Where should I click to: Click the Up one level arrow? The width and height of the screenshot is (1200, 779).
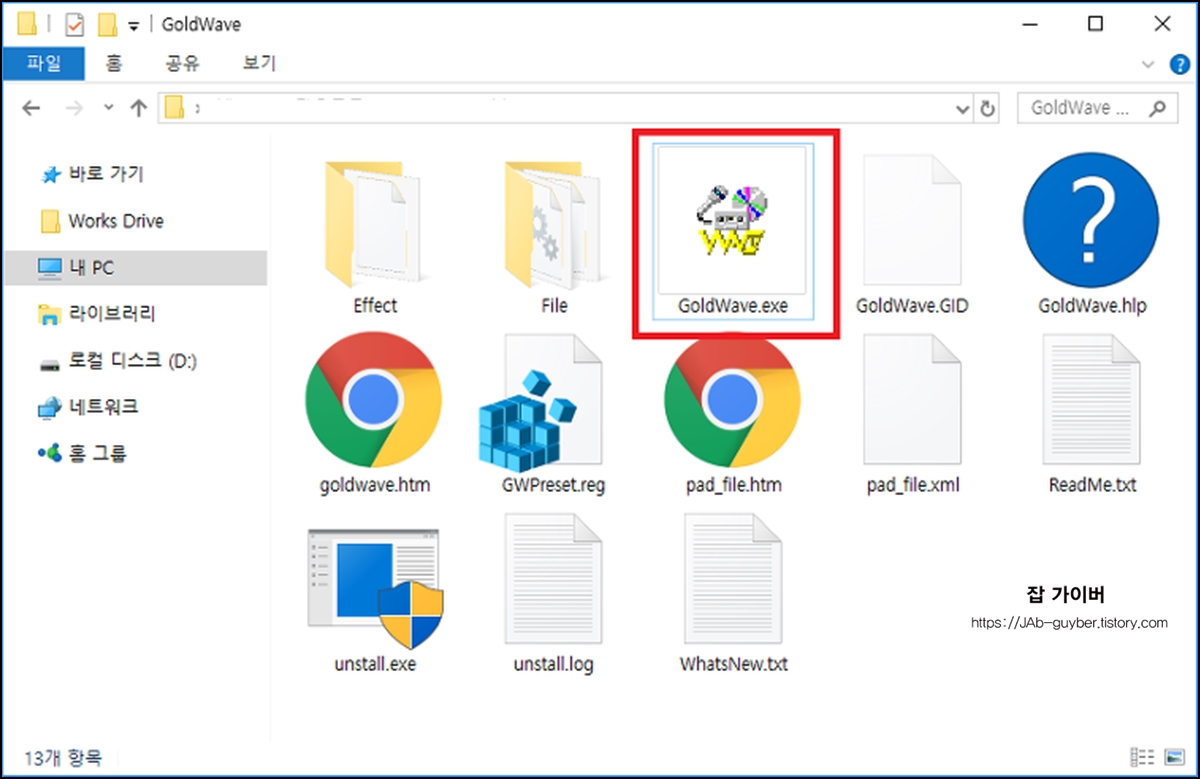(139, 109)
